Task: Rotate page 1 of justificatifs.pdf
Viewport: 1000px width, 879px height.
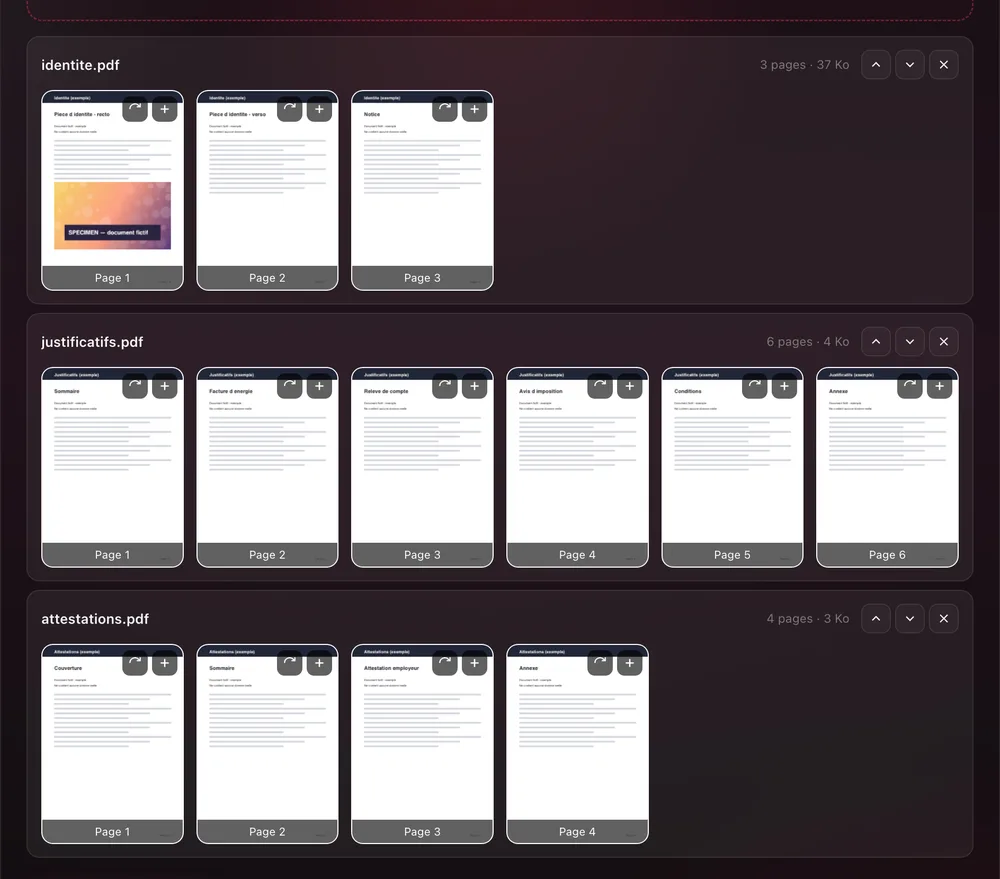Action: coord(135,385)
